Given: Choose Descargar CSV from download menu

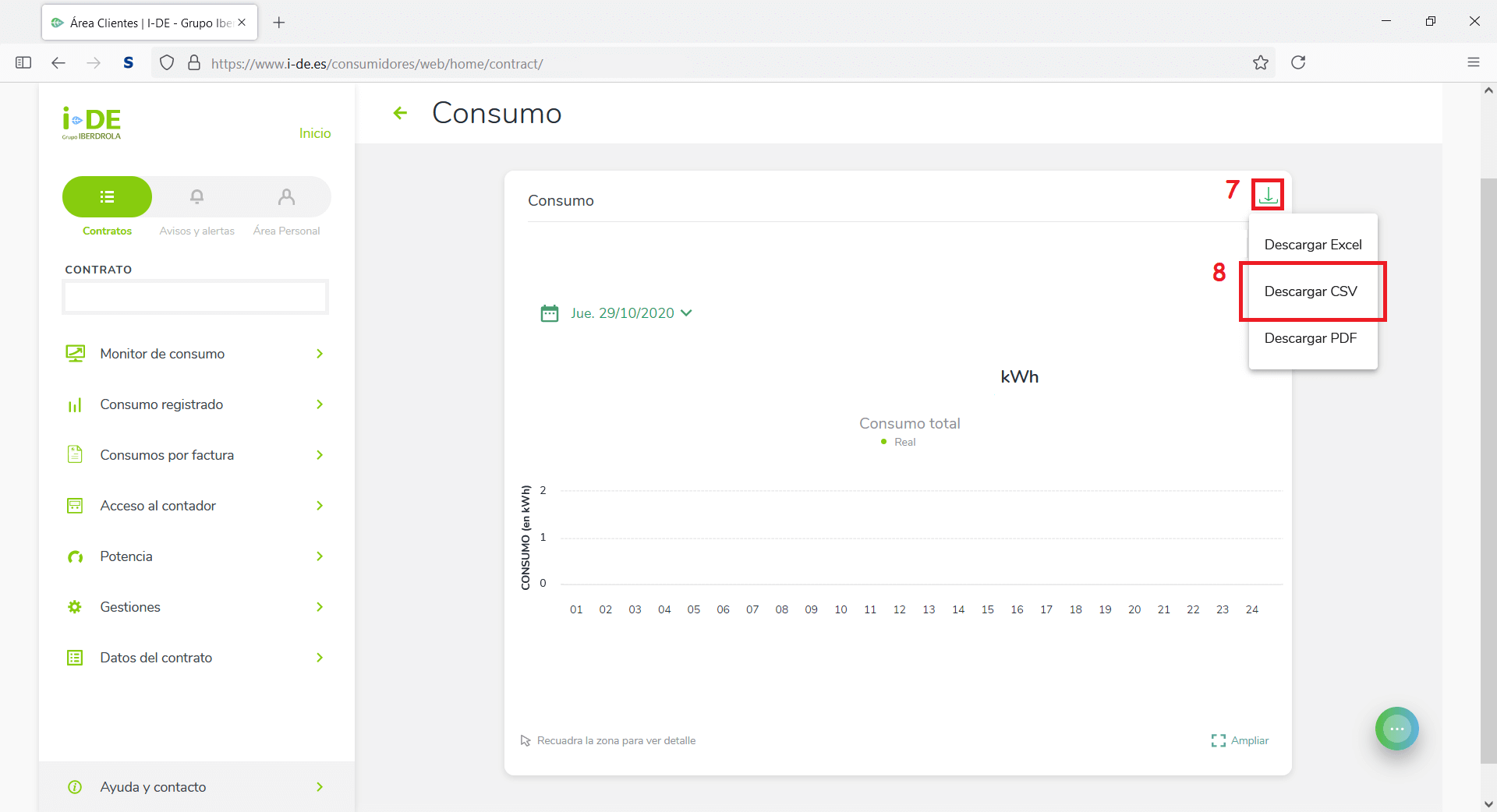Looking at the screenshot, I should [1310, 291].
